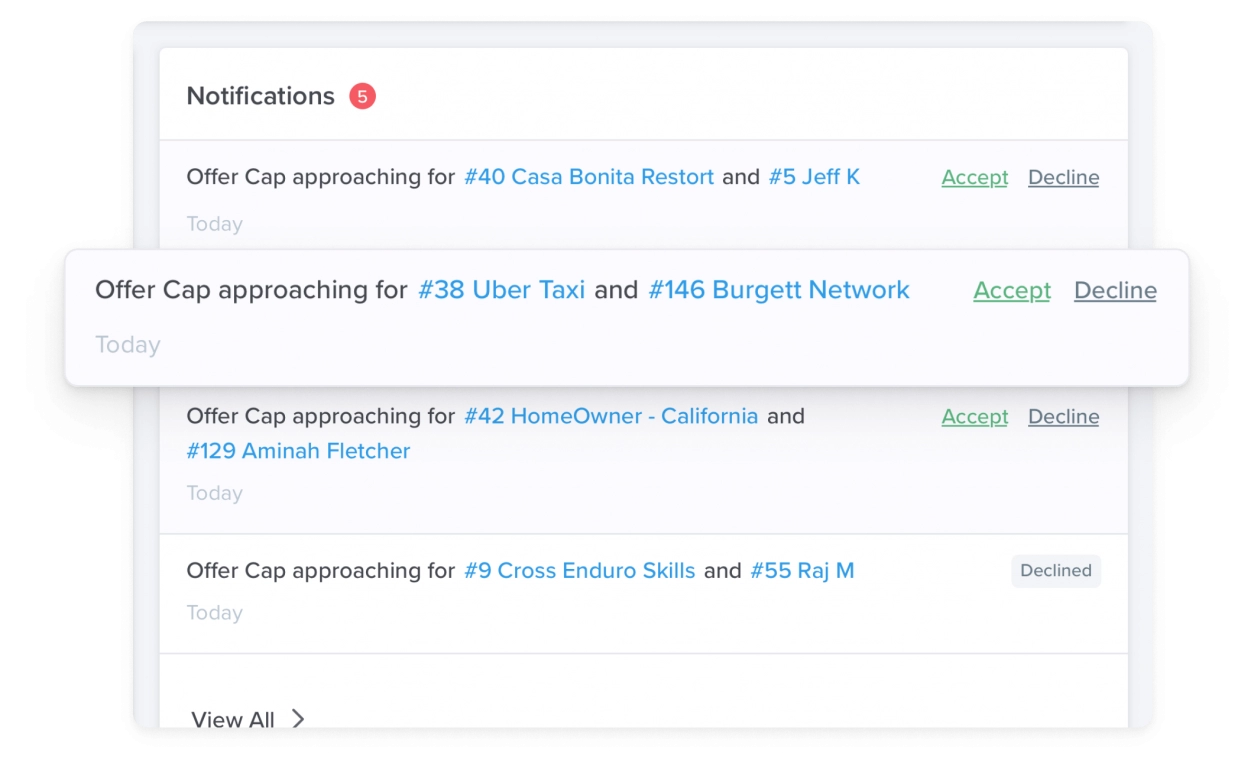Accept the Casa Bonita Restort offer notification
Image resolution: width=1254 pixels, height=762 pixels.
point(974,177)
